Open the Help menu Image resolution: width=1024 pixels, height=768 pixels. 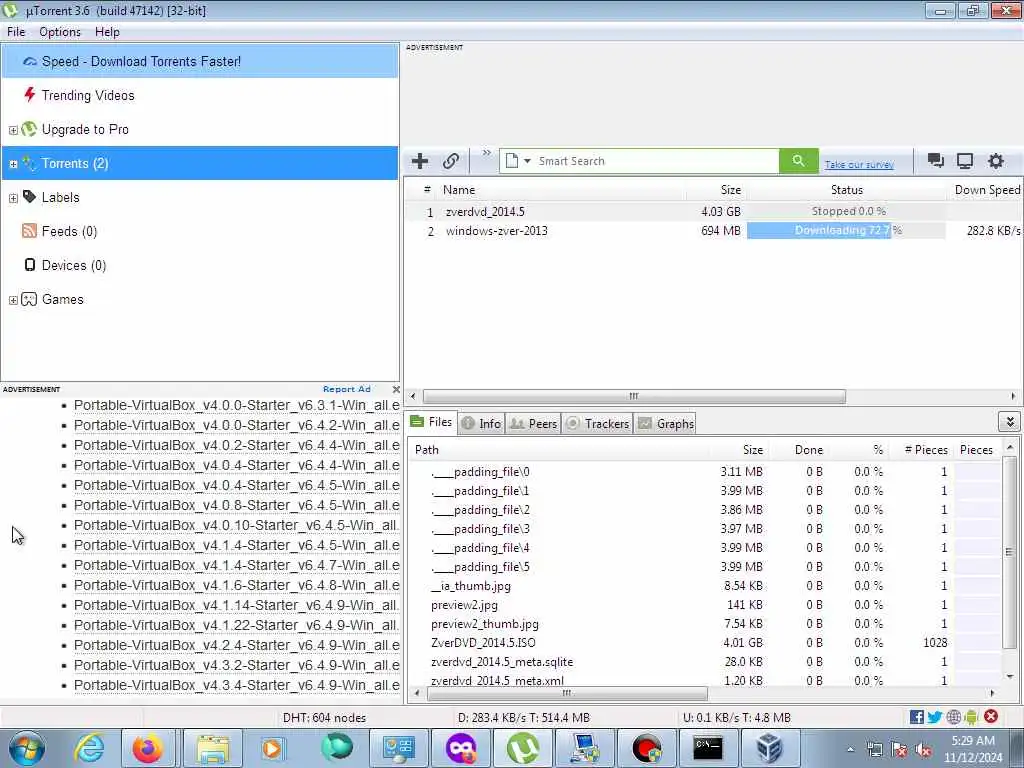click(107, 32)
